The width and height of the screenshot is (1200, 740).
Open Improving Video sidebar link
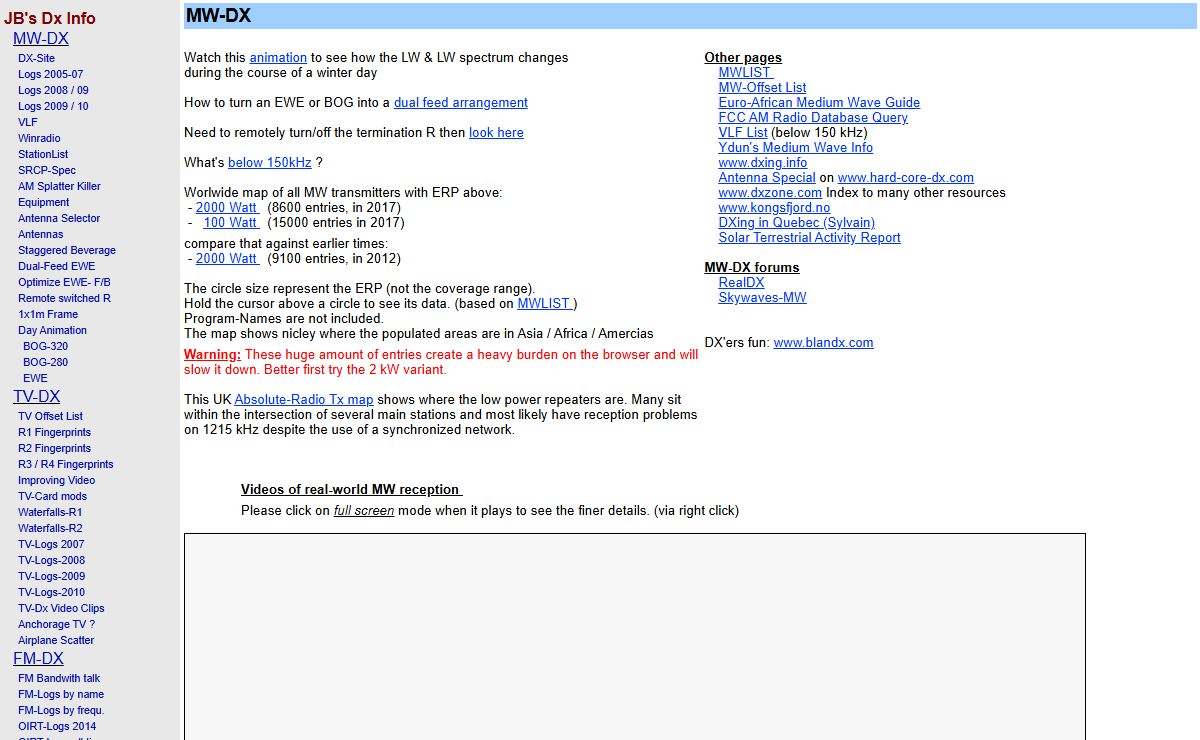click(56, 480)
